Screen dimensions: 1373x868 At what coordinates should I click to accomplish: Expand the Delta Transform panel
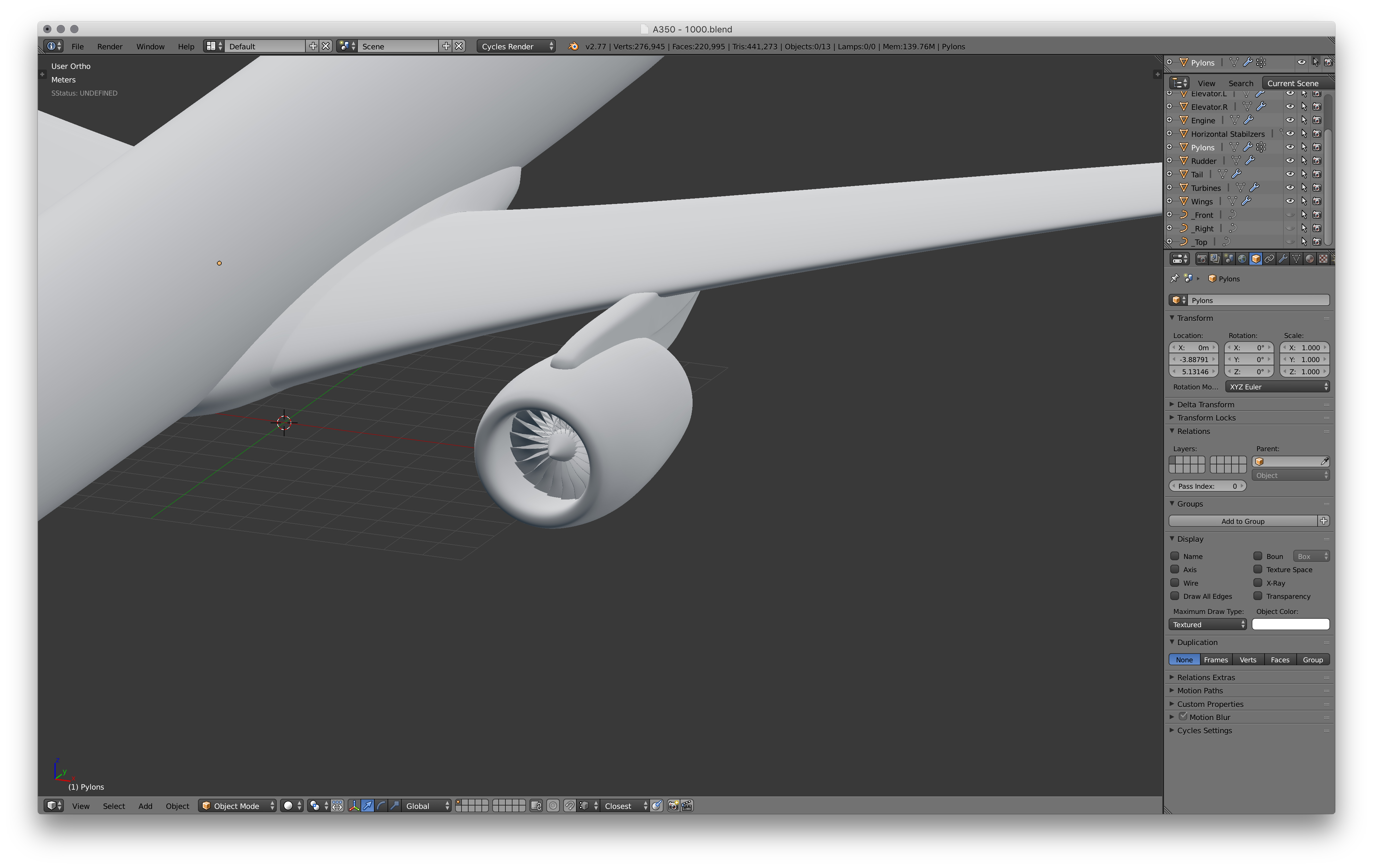click(1205, 404)
